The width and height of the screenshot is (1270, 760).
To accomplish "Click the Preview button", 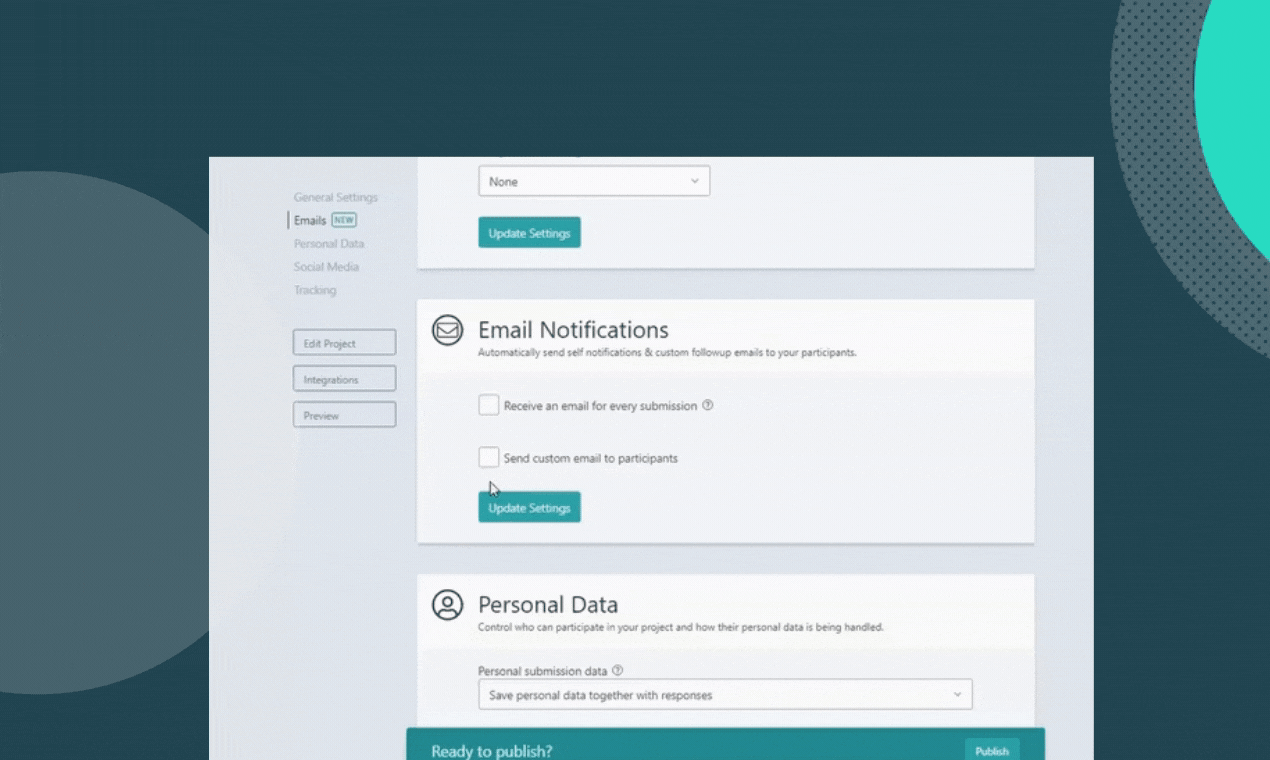I will [x=344, y=415].
